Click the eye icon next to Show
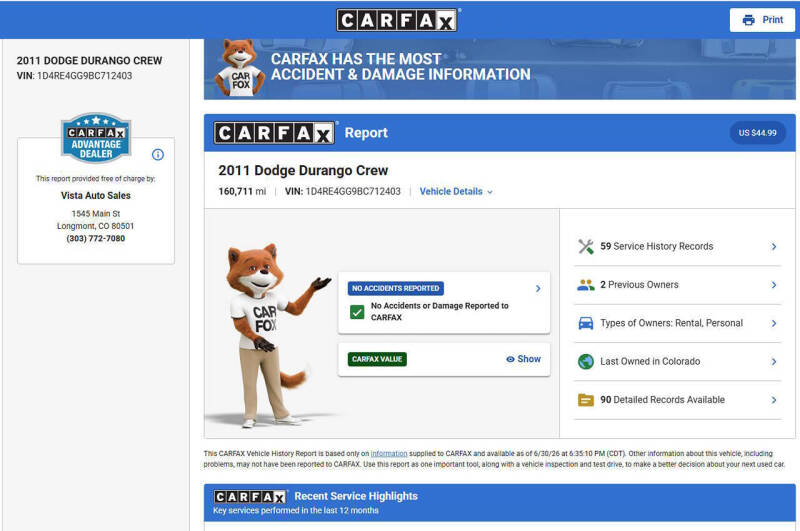The image size is (800, 531). click(x=510, y=359)
